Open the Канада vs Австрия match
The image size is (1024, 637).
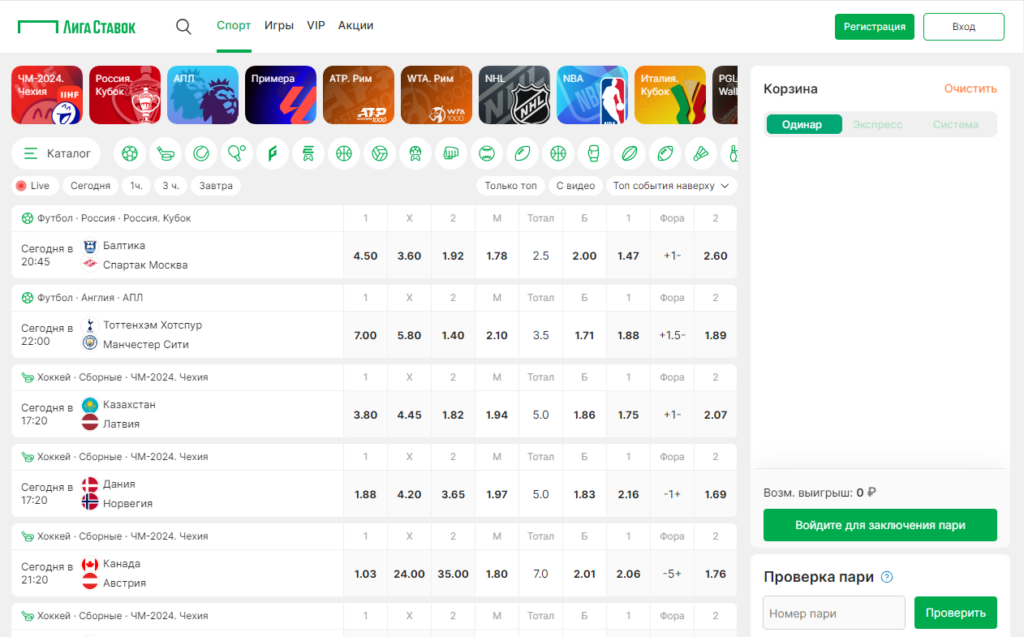tap(177, 574)
